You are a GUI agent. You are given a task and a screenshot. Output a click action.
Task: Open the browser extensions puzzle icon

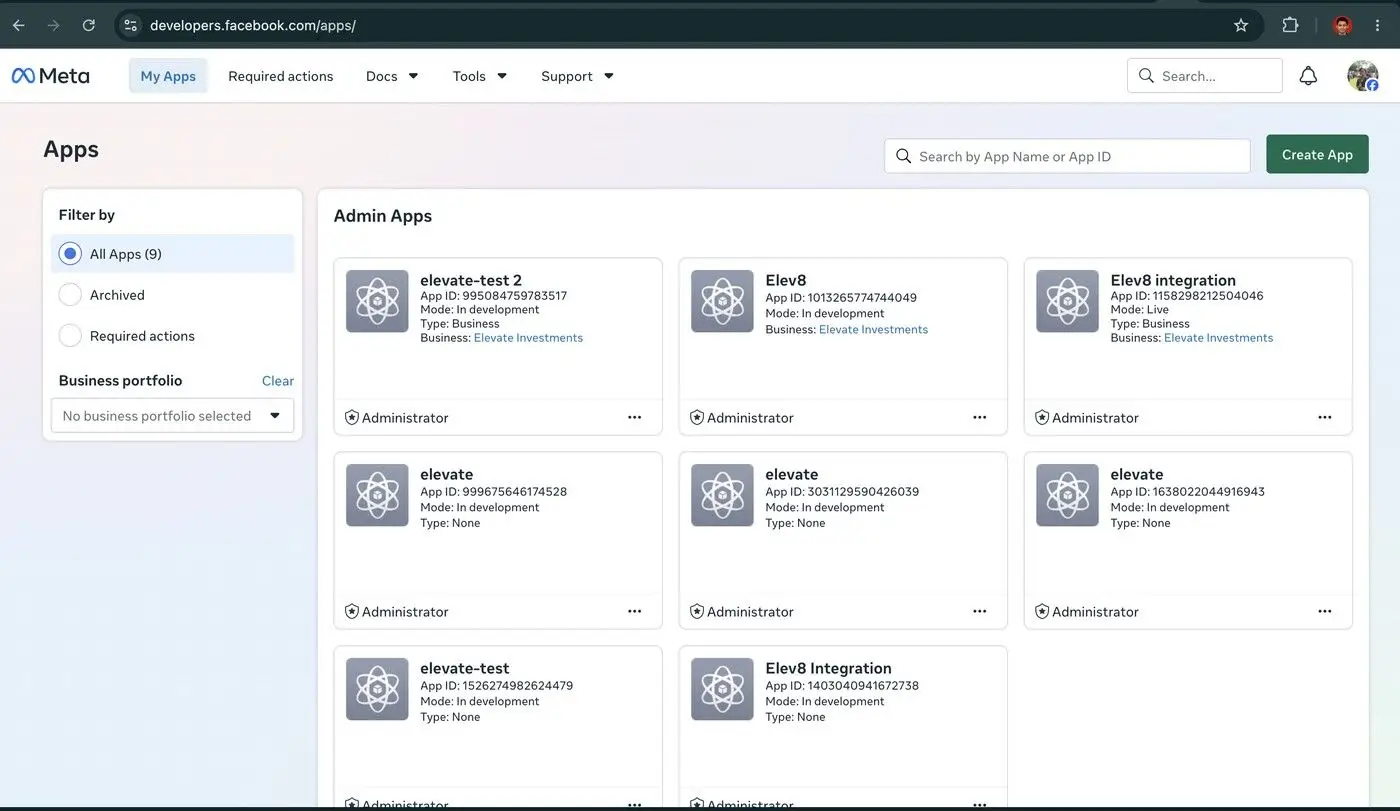coord(1290,25)
